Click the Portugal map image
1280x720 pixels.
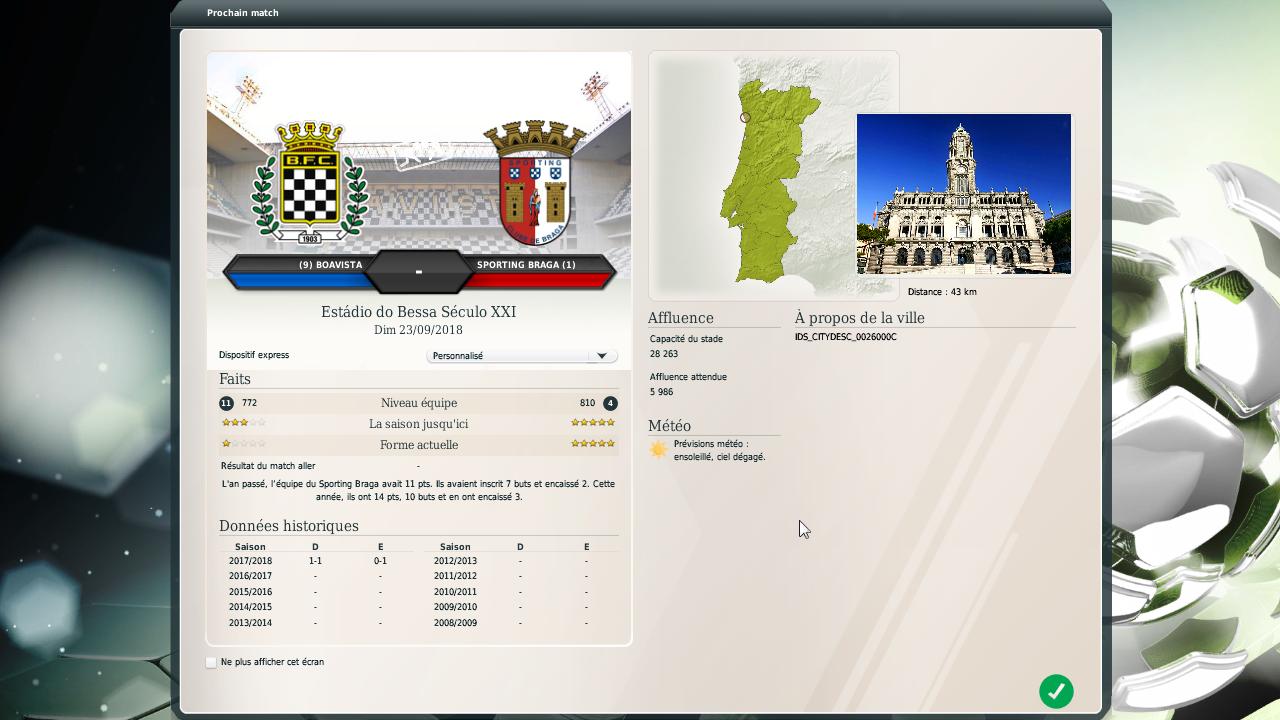tap(774, 175)
